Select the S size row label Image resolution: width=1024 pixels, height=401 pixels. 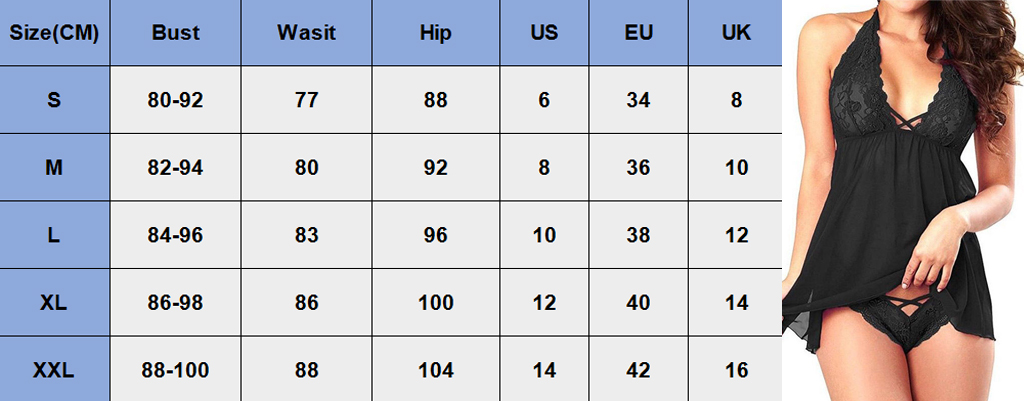pyautogui.click(x=54, y=100)
